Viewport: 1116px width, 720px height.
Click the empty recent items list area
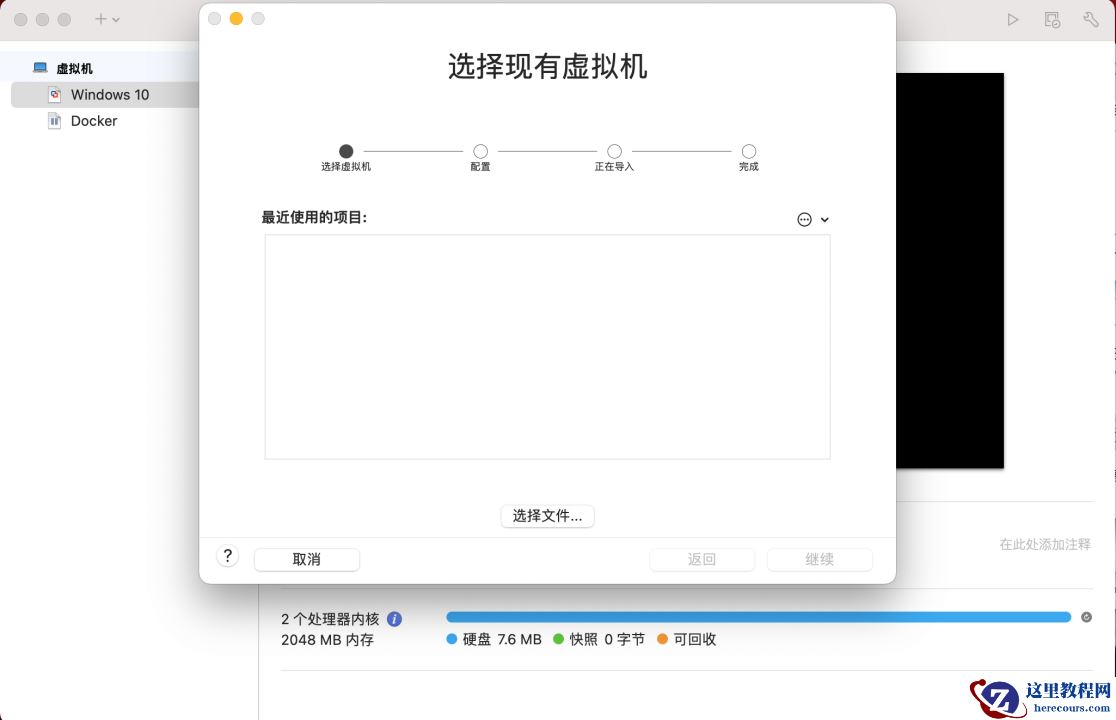(547, 346)
